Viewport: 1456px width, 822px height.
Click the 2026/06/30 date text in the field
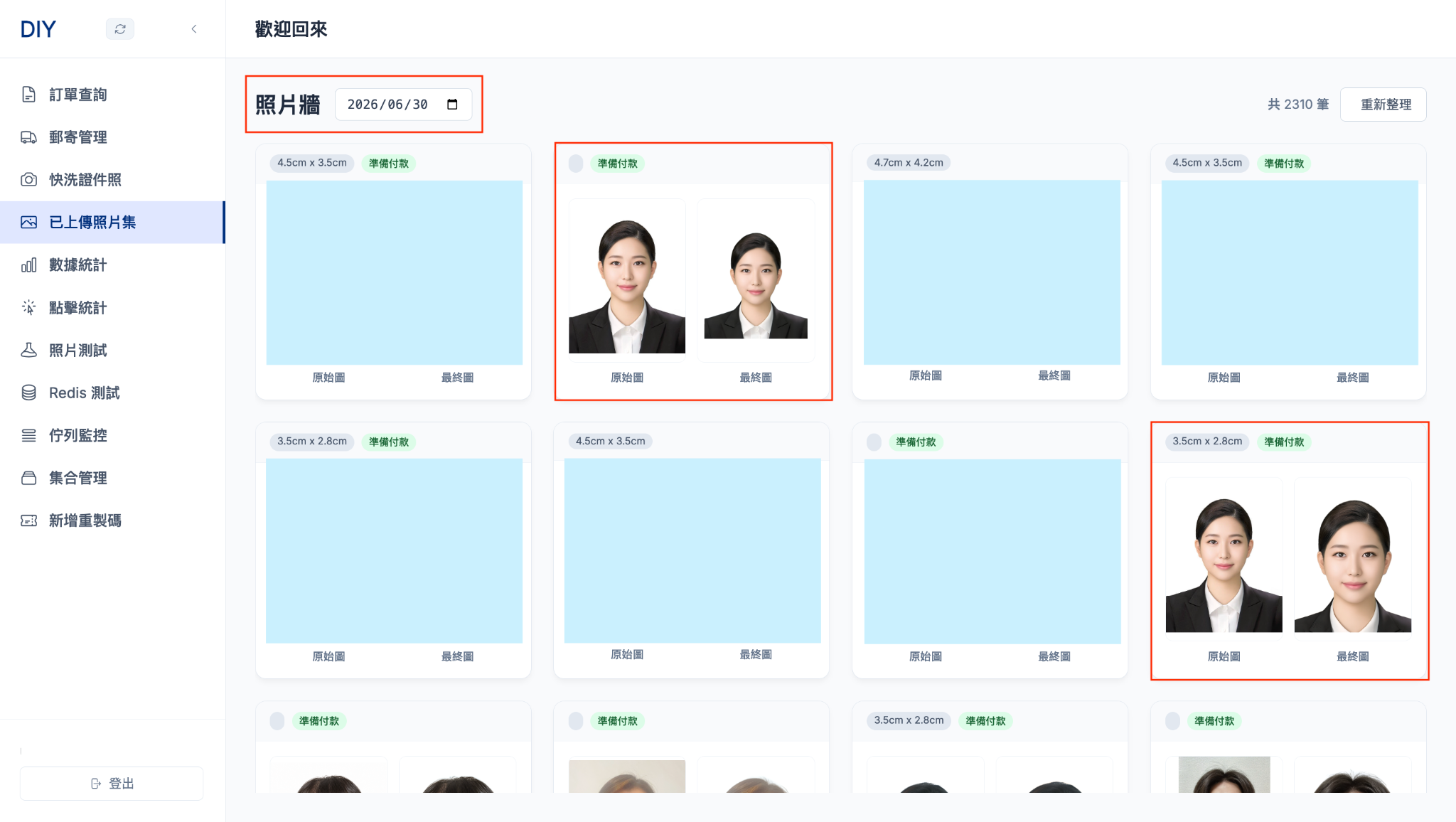coord(387,105)
